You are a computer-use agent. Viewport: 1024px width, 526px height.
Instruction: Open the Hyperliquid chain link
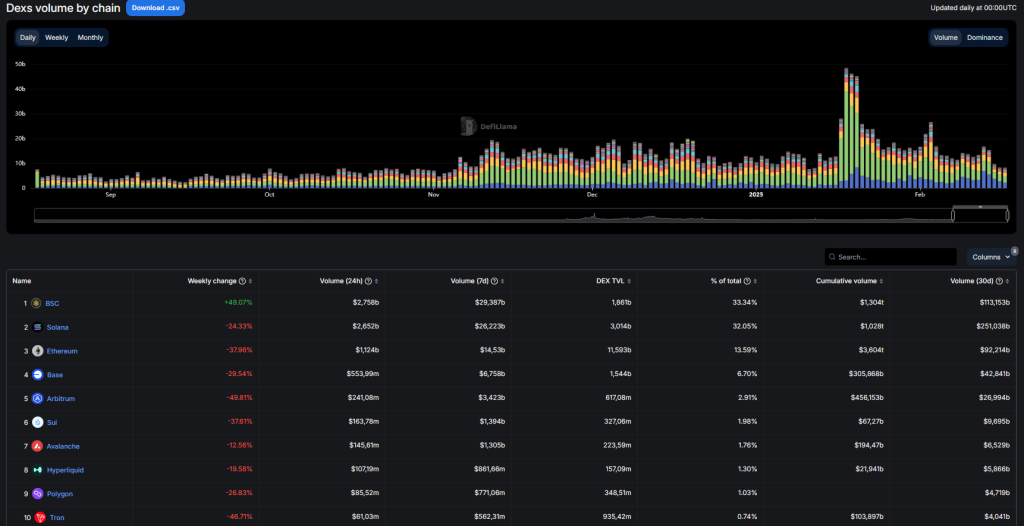(x=65, y=470)
